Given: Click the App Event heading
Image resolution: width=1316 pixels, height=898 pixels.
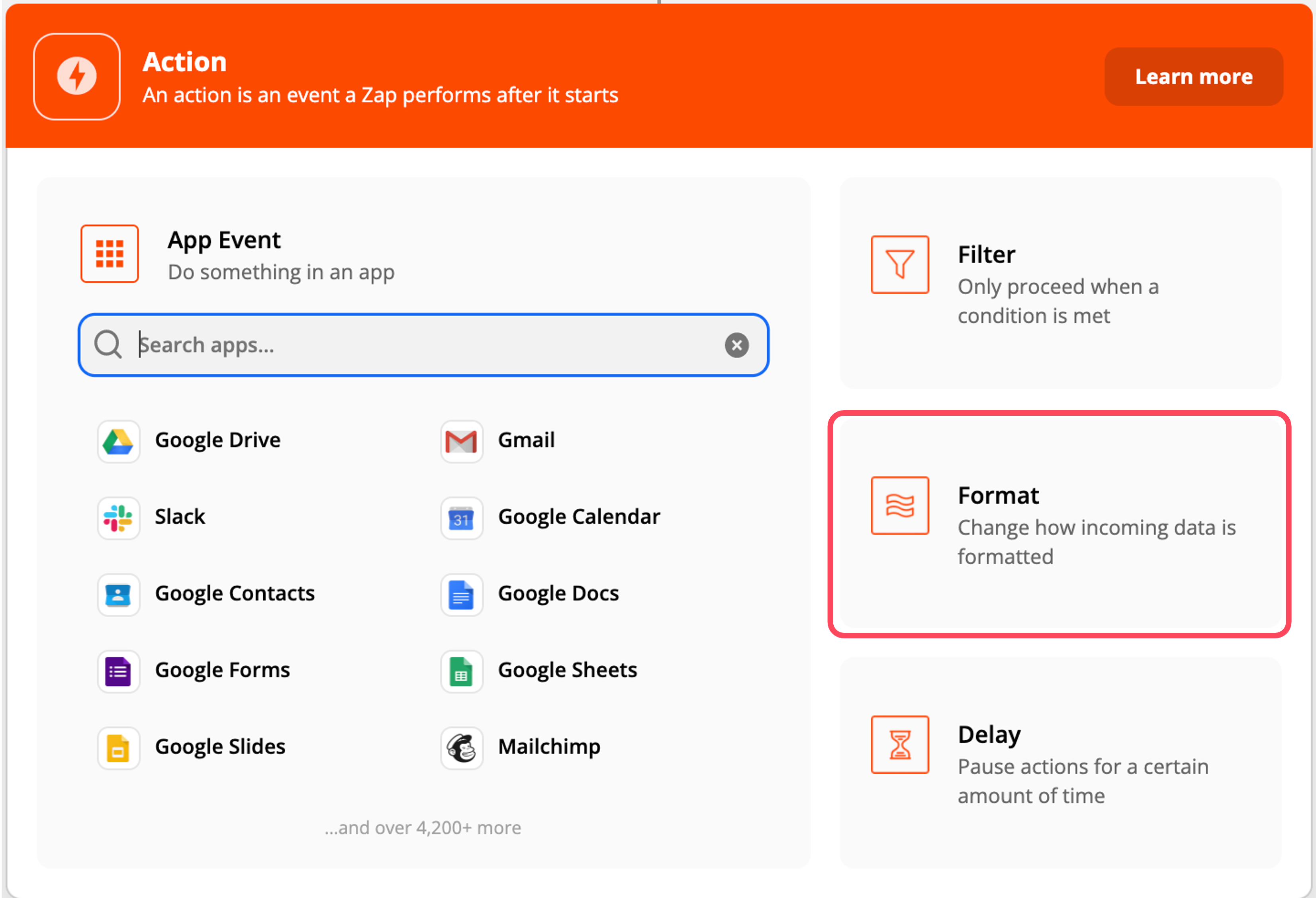Looking at the screenshot, I should (x=224, y=241).
